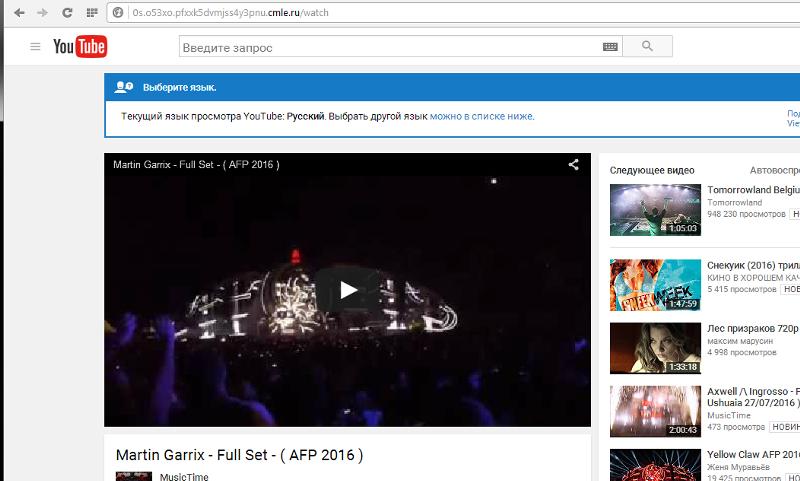Open the 'можно в списке ниже' link
Viewport: 800px width, 481px height.
[x=482, y=116]
